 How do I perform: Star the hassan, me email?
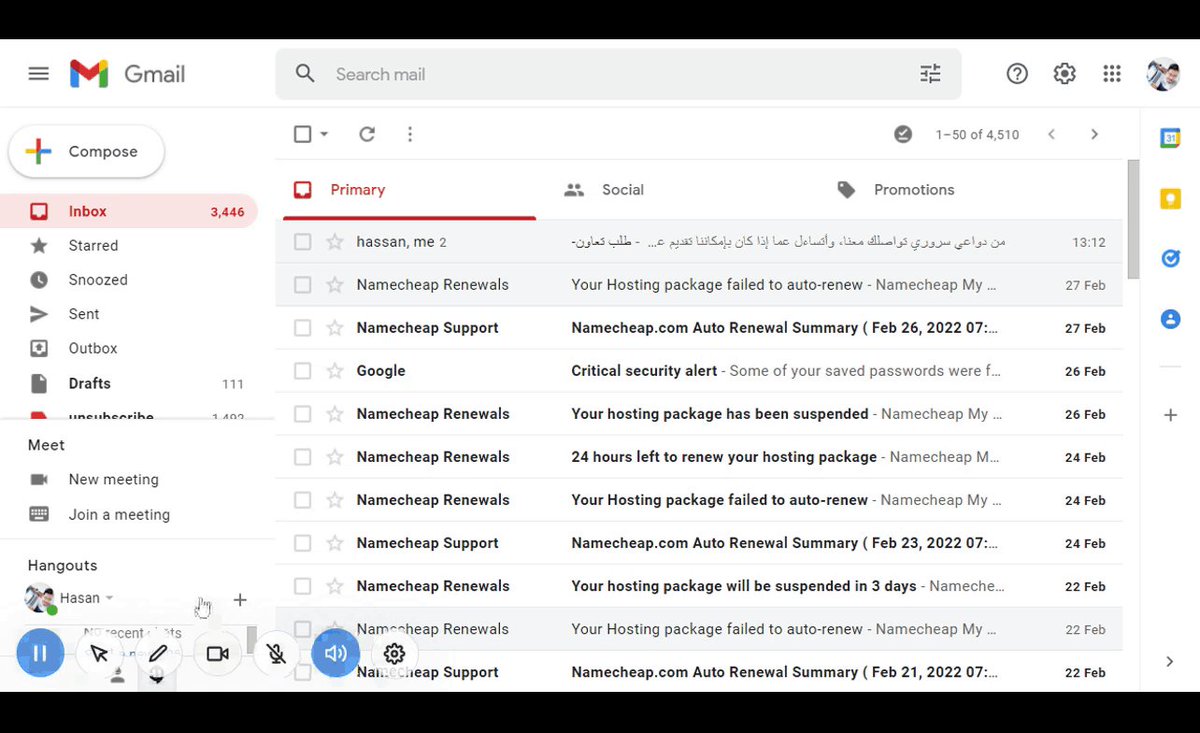pos(335,242)
